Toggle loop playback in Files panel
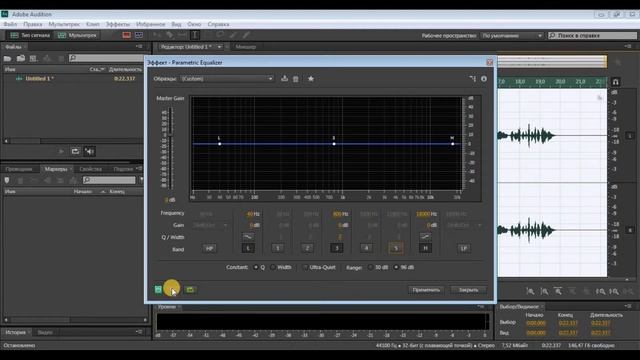 pos(75,151)
